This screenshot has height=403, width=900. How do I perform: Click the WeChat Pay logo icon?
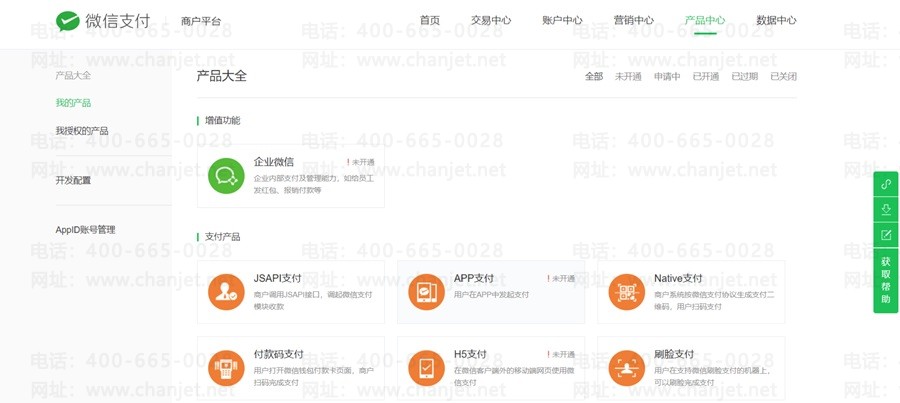[68, 21]
